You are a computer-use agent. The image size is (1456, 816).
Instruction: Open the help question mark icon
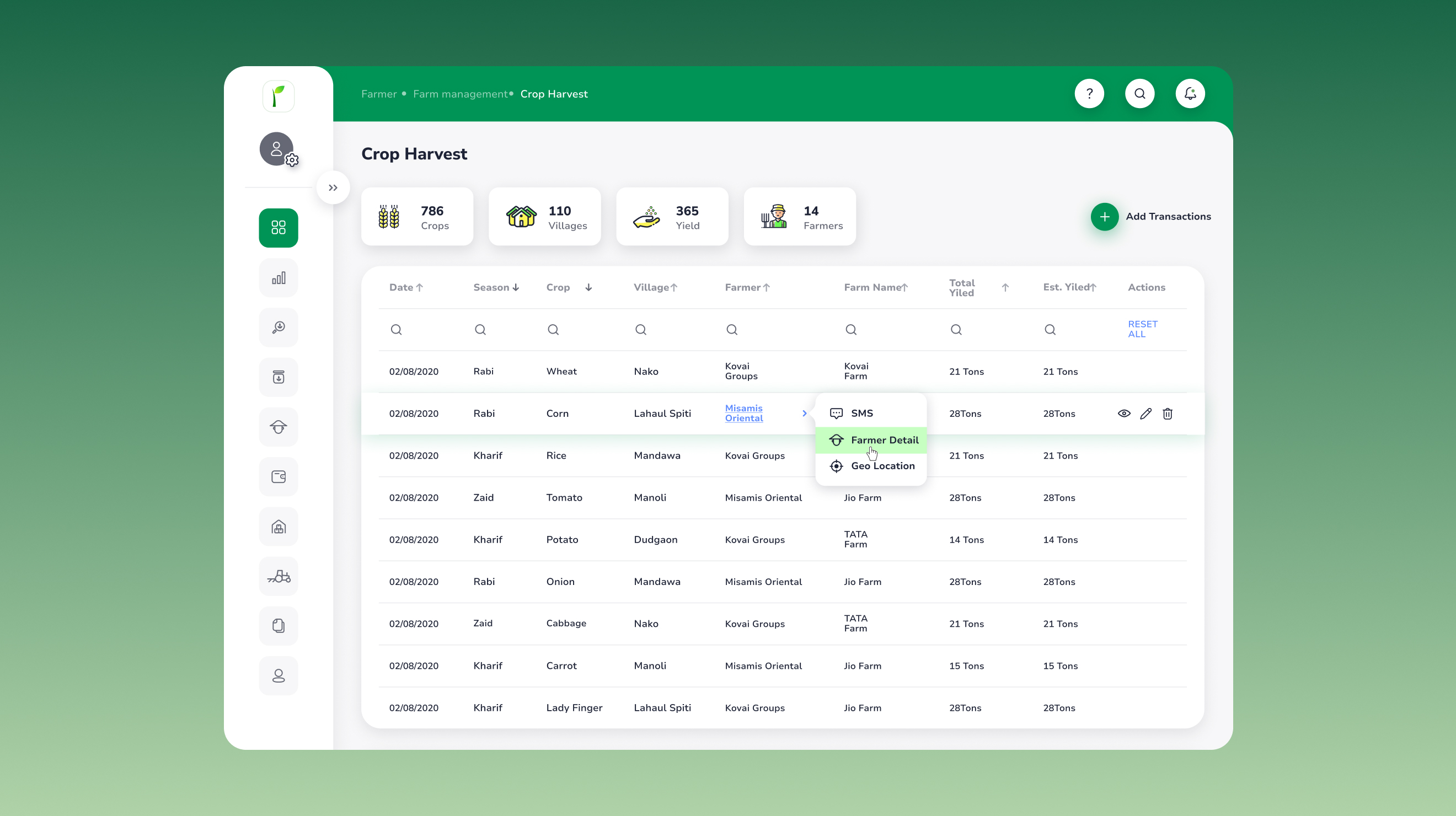[x=1089, y=94]
